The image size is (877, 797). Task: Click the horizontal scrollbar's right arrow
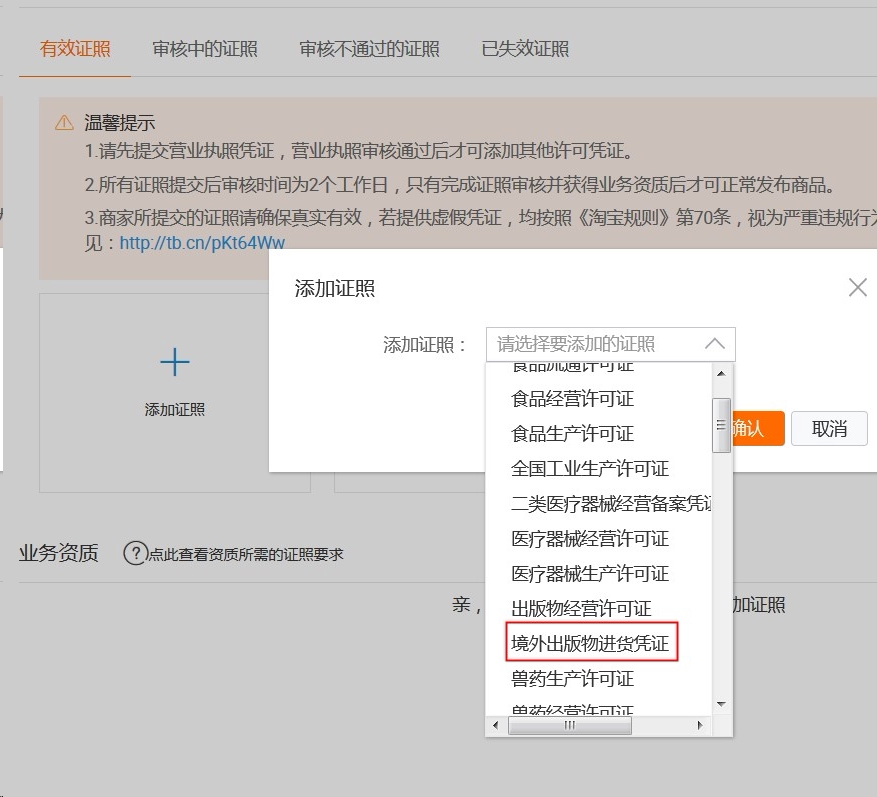[x=699, y=726]
